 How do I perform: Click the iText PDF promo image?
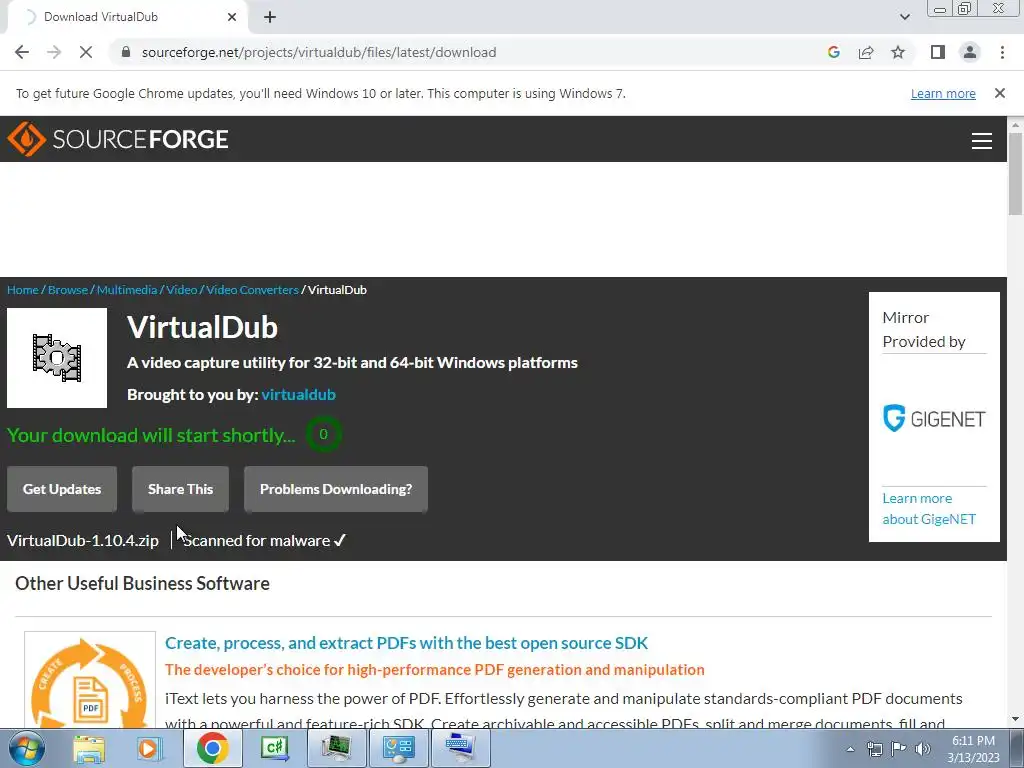point(89,680)
